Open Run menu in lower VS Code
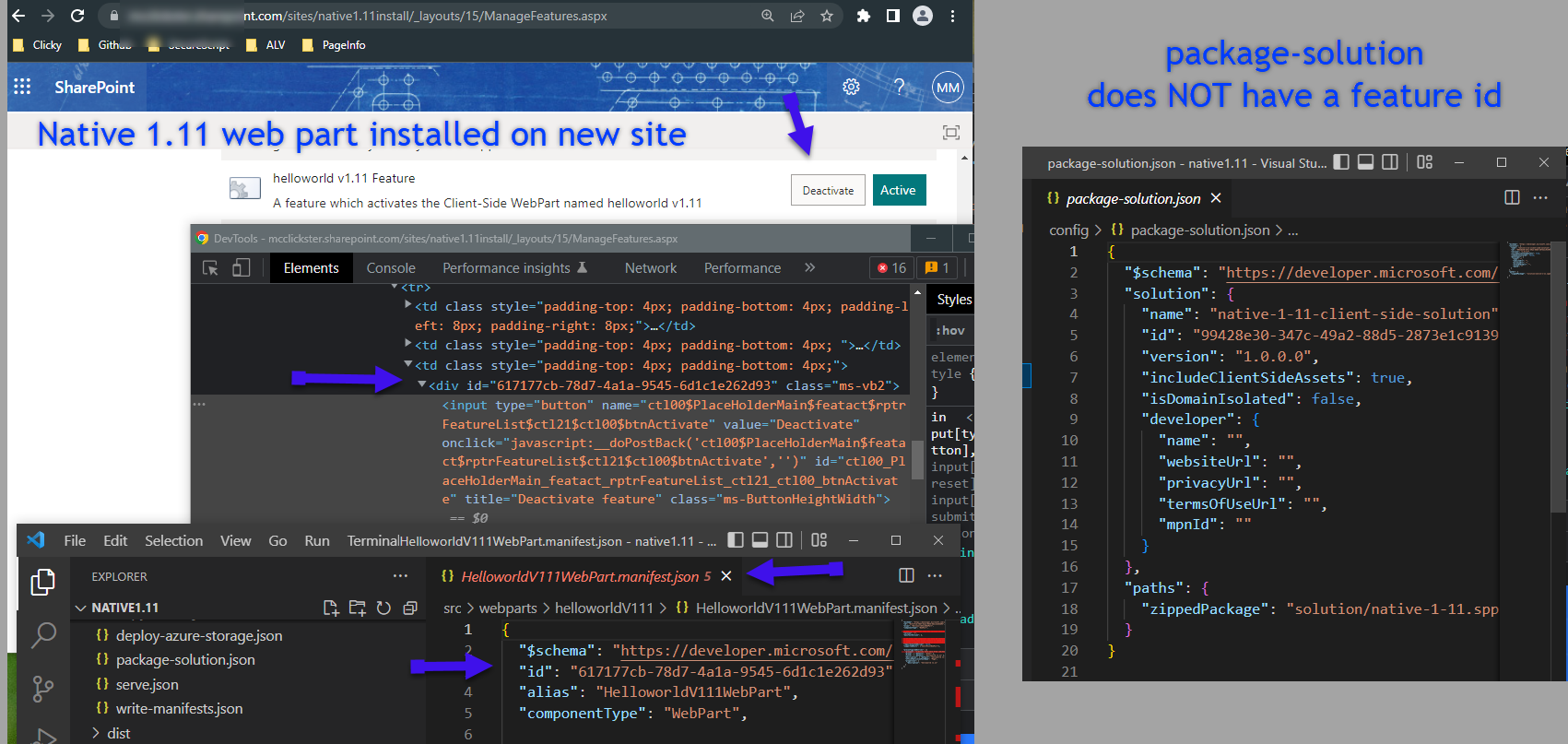This screenshot has height=744, width=1568. point(317,540)
